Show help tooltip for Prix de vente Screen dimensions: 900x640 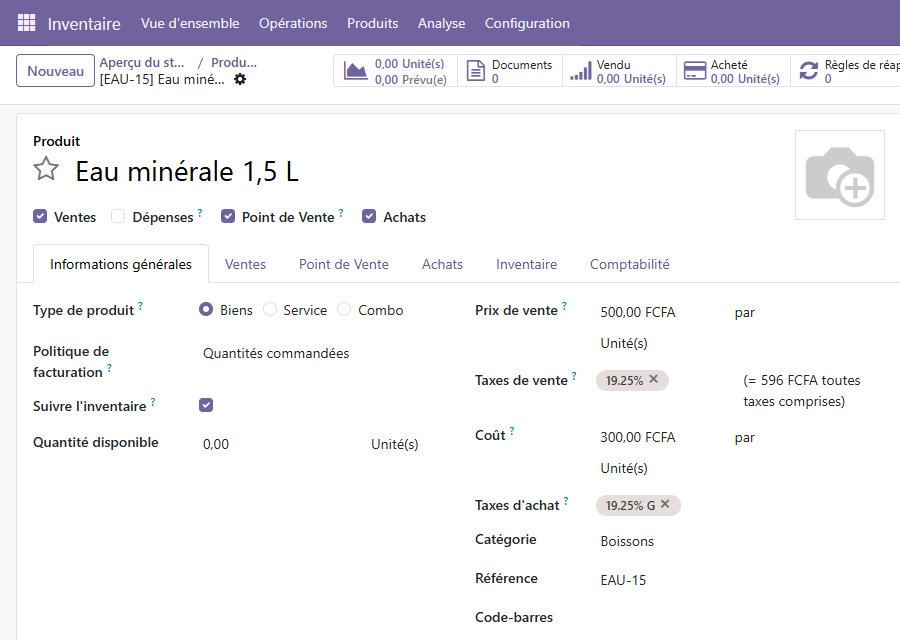[x=564, y=305]
